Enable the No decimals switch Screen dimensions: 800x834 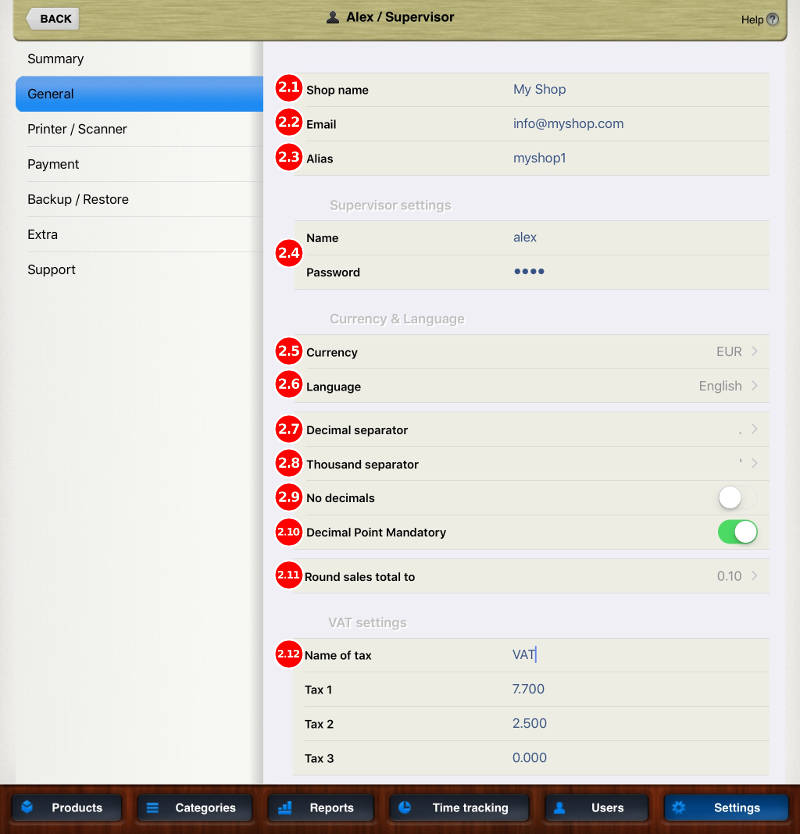[x=737, y=498]
